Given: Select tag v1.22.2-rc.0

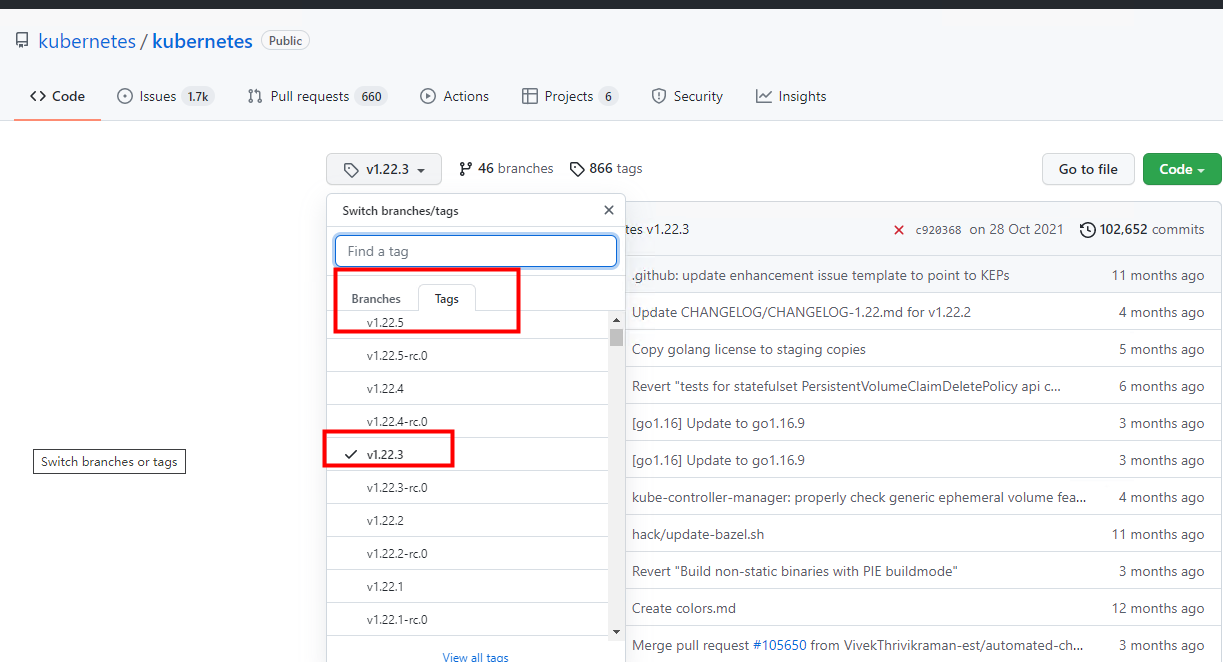Looking at the screenshot, I should 467,553.
